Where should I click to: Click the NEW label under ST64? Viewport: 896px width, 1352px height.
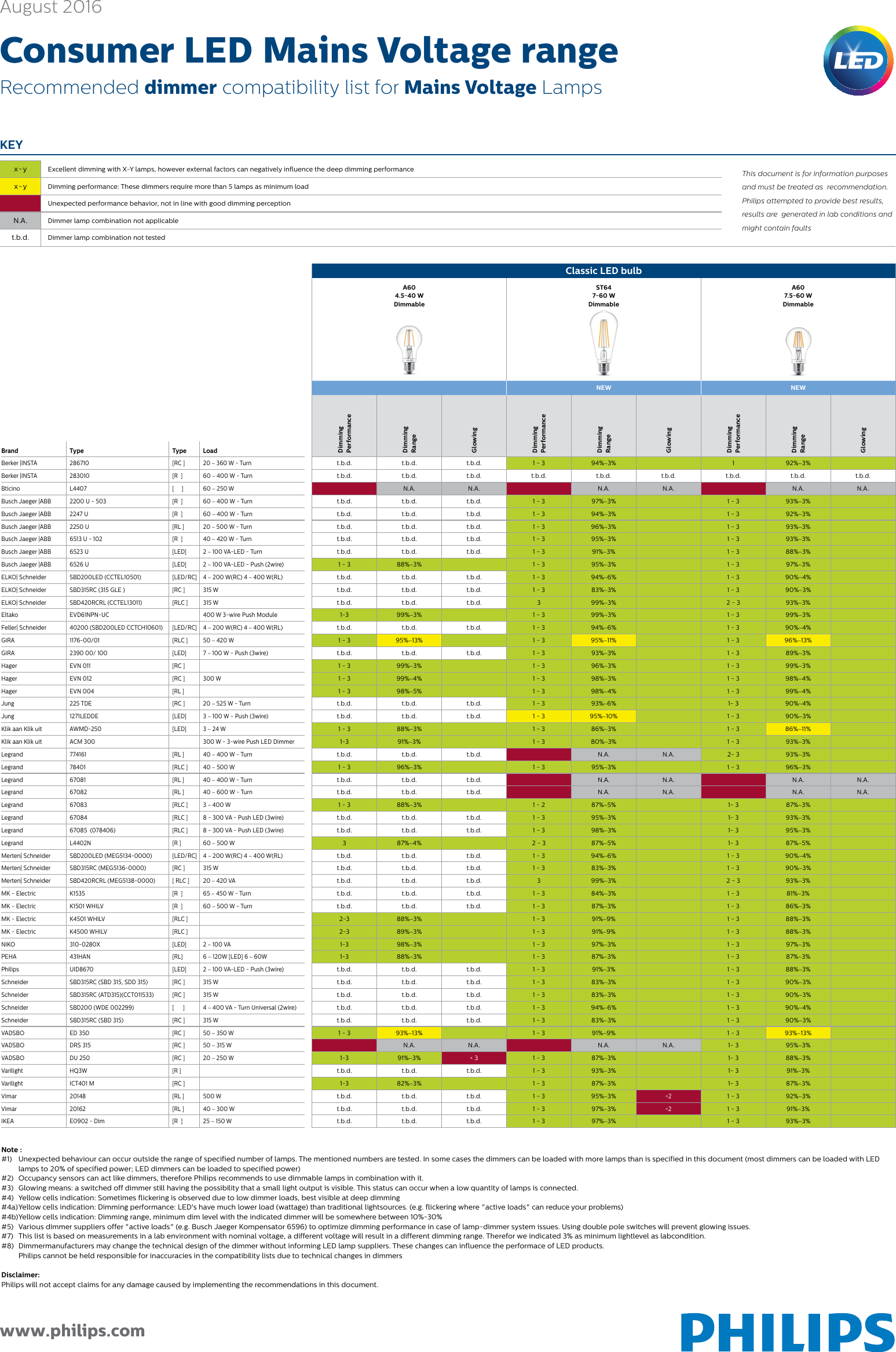coord(604,388)
